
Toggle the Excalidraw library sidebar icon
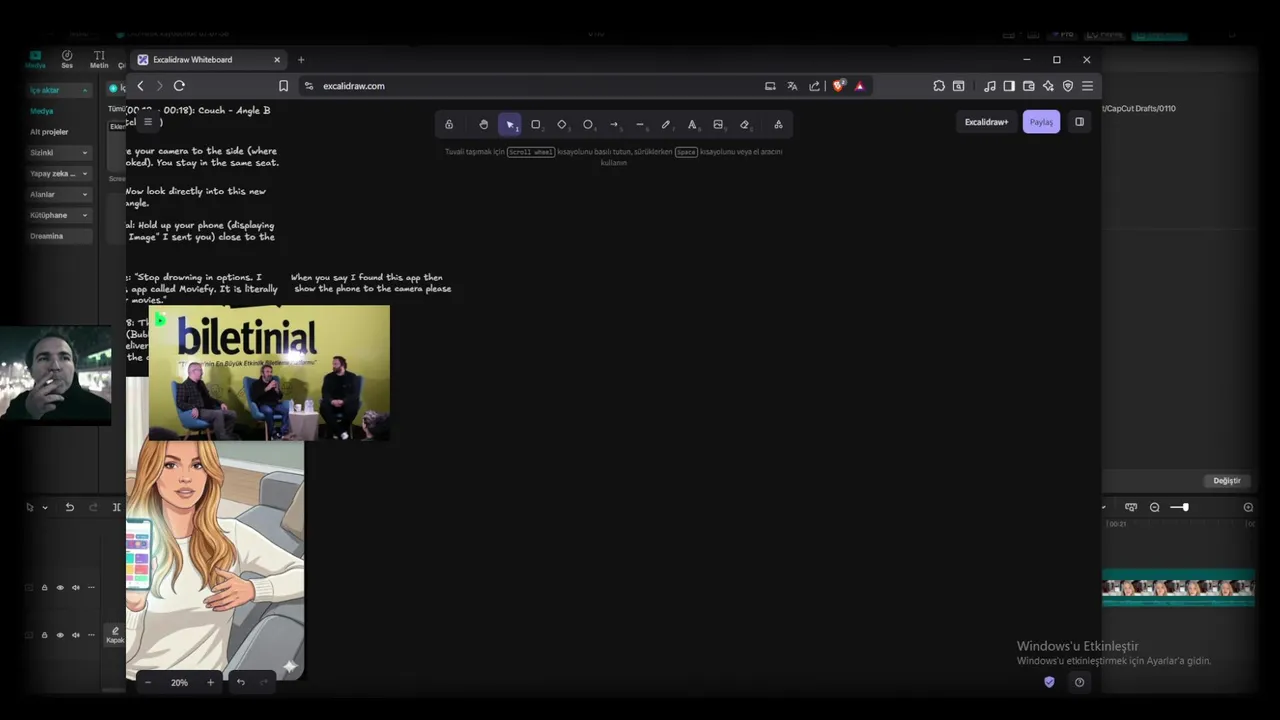[x=1079, y=122]
